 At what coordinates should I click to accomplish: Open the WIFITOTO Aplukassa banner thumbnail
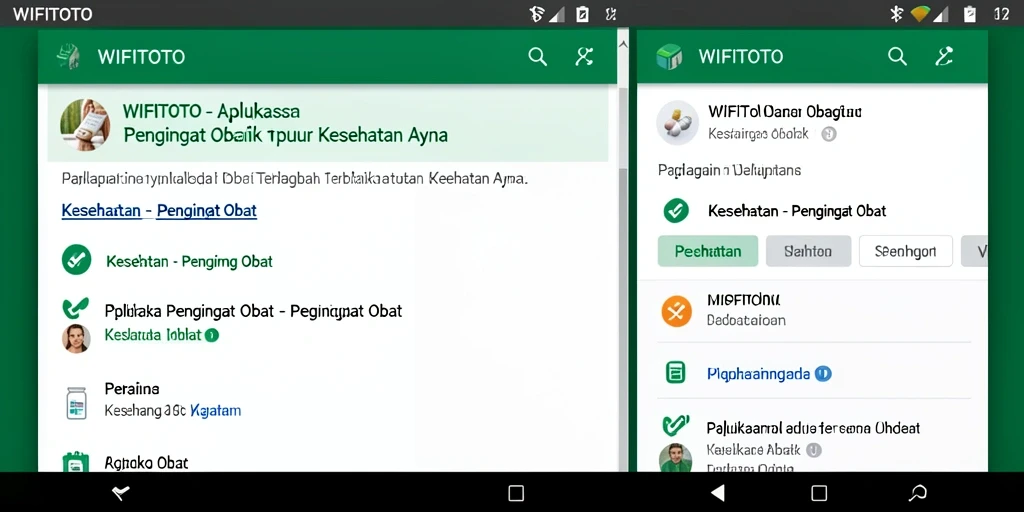tap(85, 125)
